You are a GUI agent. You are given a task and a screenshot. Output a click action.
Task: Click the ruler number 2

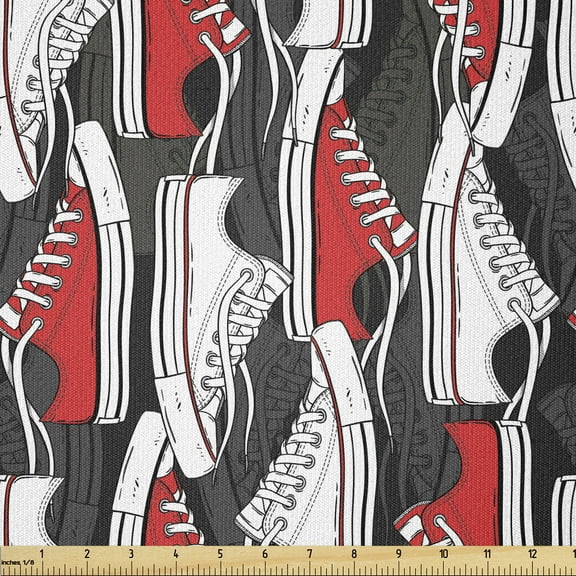[x=87, y=554]
